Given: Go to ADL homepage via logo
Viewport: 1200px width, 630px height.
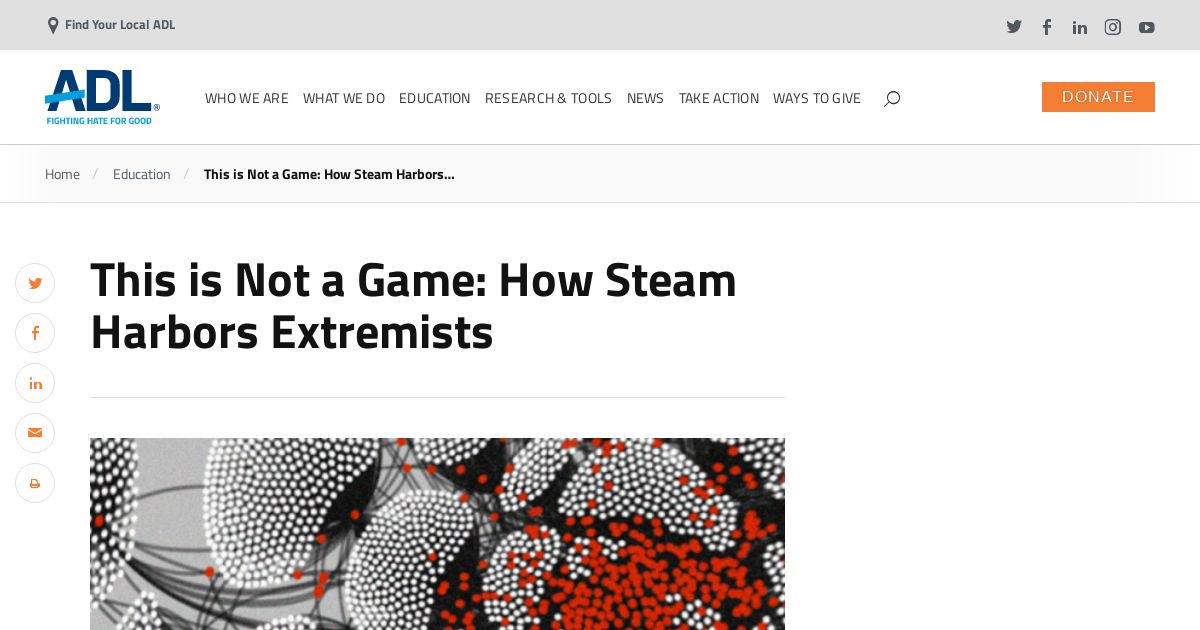Looking at the screenshot, I should [x=102, y=97].
